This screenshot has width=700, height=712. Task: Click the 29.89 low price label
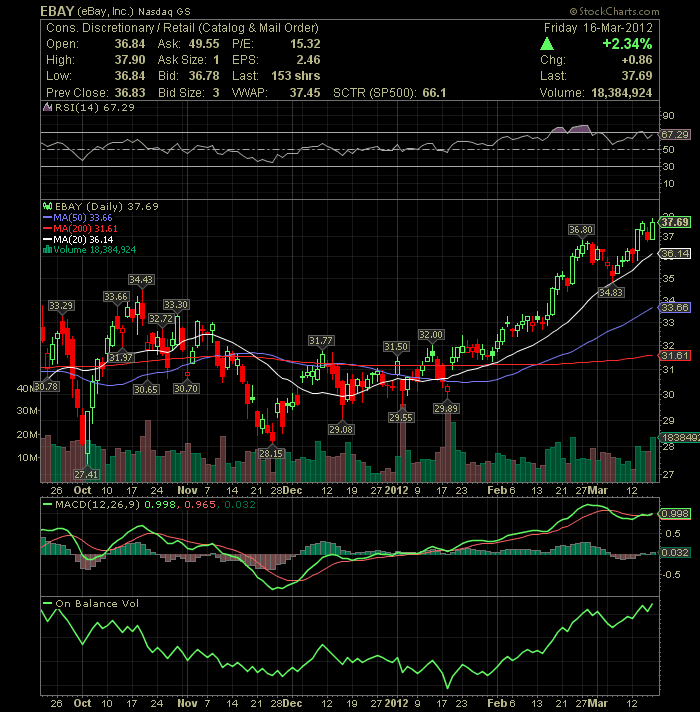point(446,409)
